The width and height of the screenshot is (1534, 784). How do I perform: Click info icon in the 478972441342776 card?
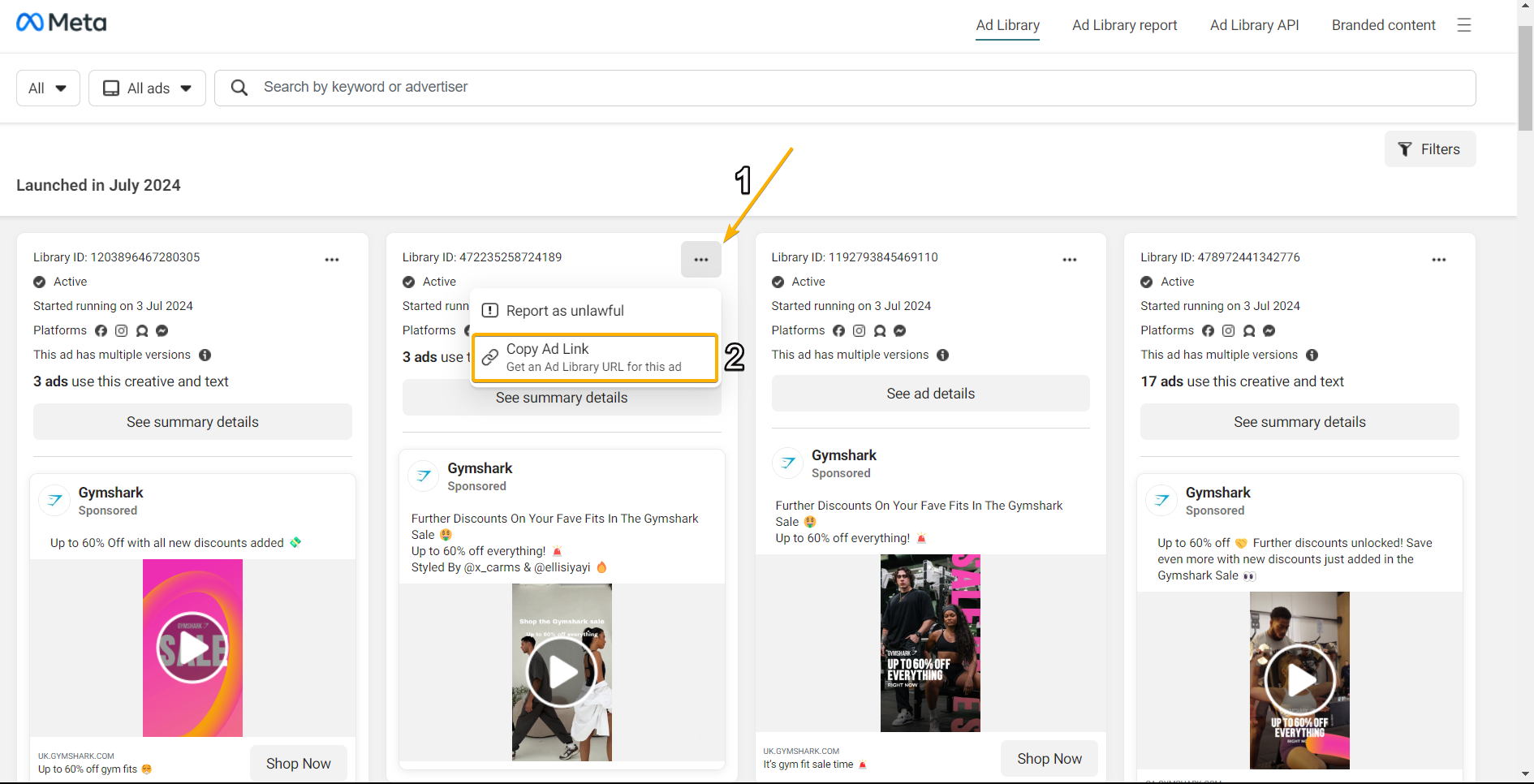1312,355
